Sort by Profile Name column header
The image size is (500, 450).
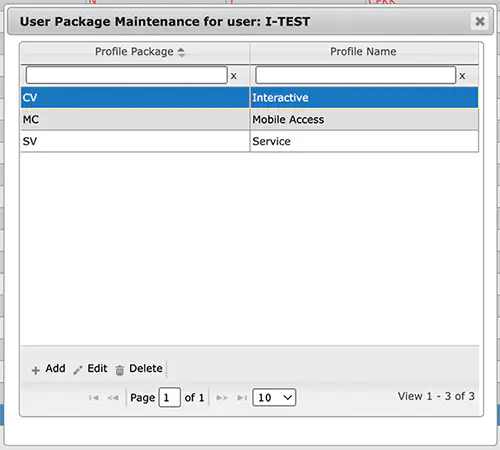tap(363, 52)
